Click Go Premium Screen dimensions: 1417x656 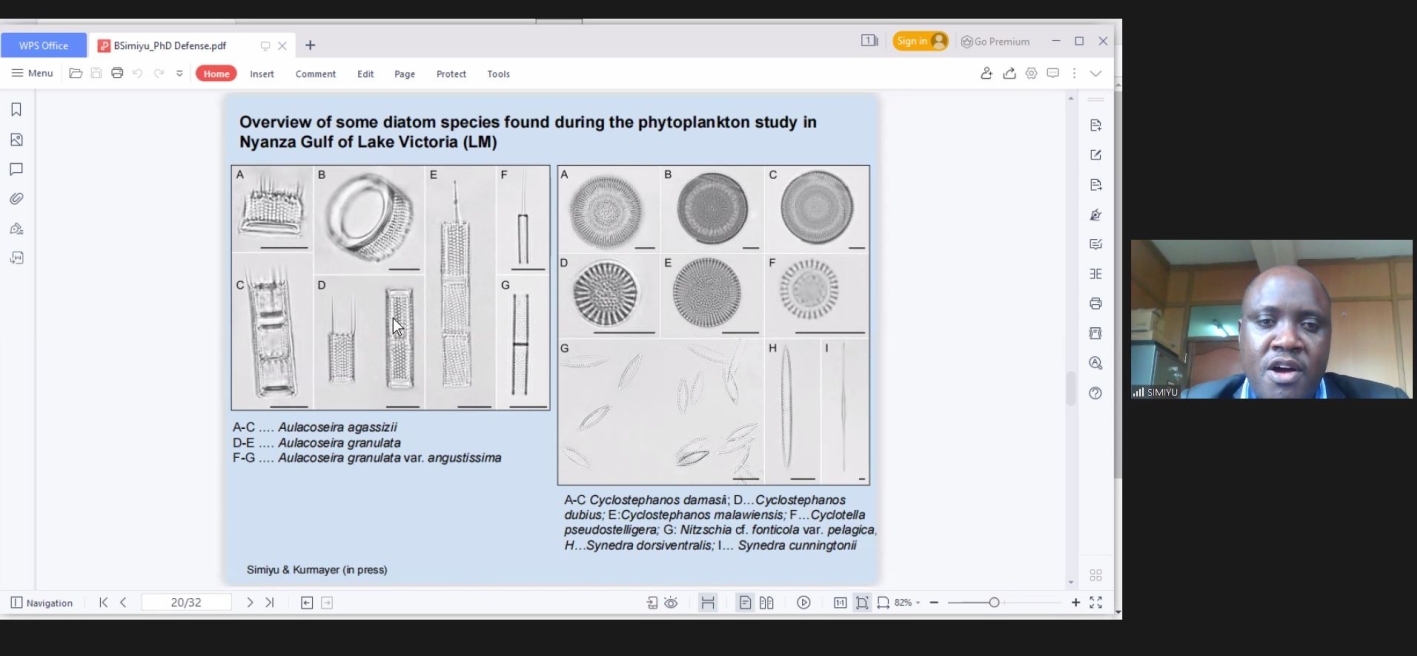pyautogui.click(x=995, y=42)
